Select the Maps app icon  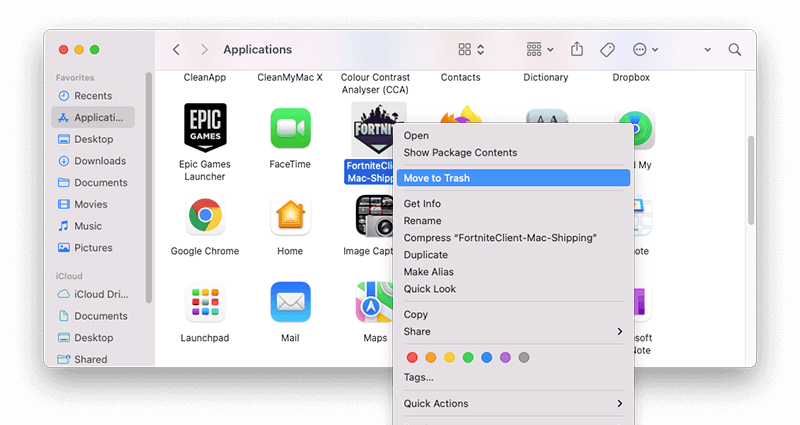(x=374, y=302)
